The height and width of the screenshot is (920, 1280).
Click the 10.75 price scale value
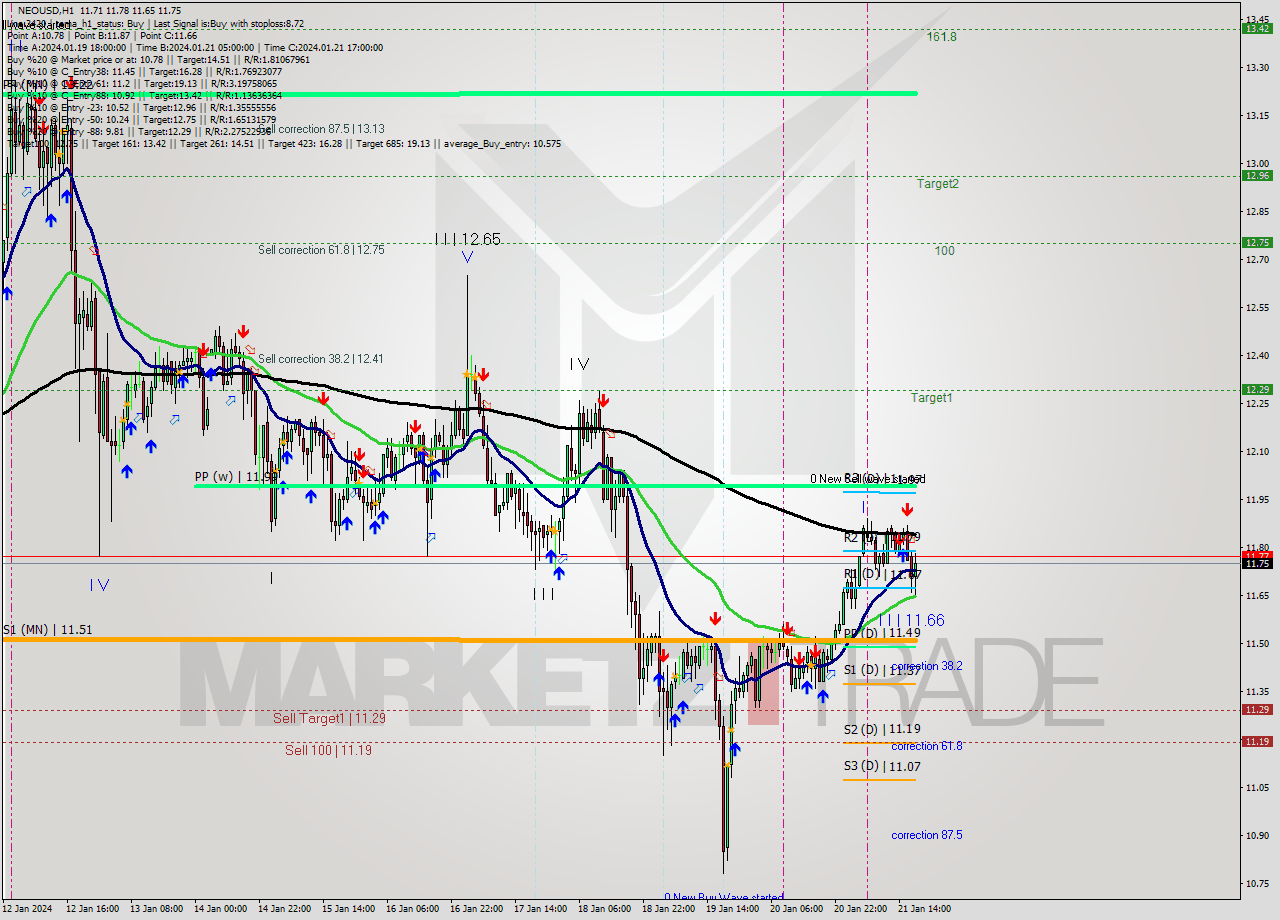pyautogui.click(x=1256, y=883)
